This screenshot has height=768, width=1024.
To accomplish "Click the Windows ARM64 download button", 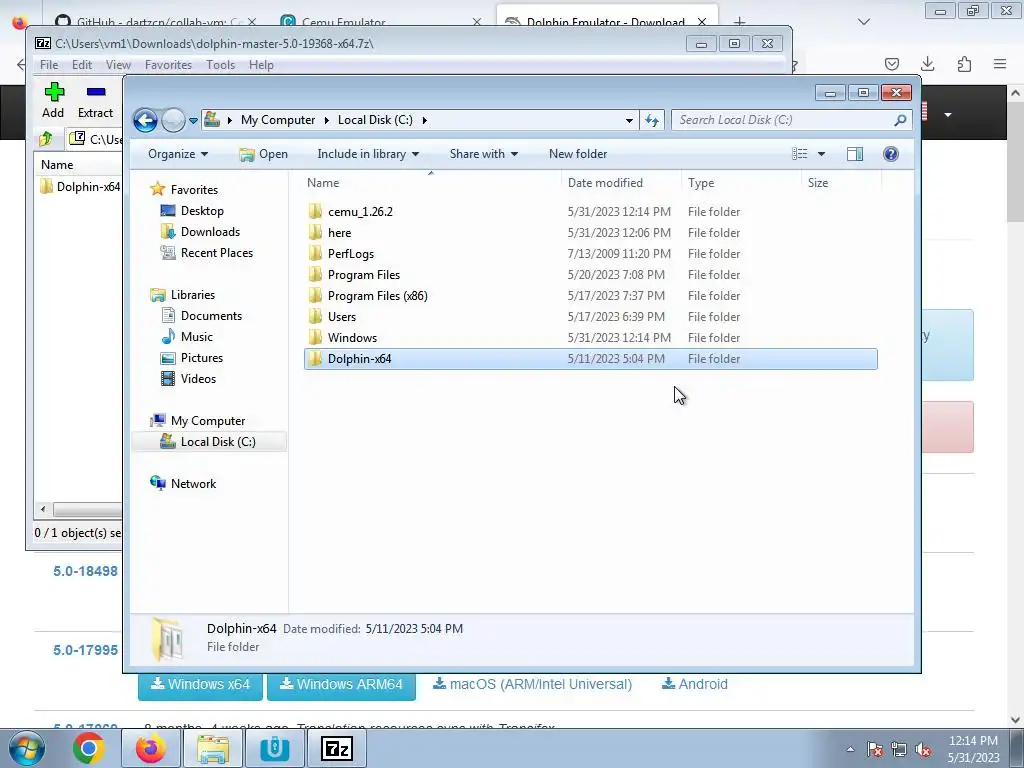I will pos(342,685).
